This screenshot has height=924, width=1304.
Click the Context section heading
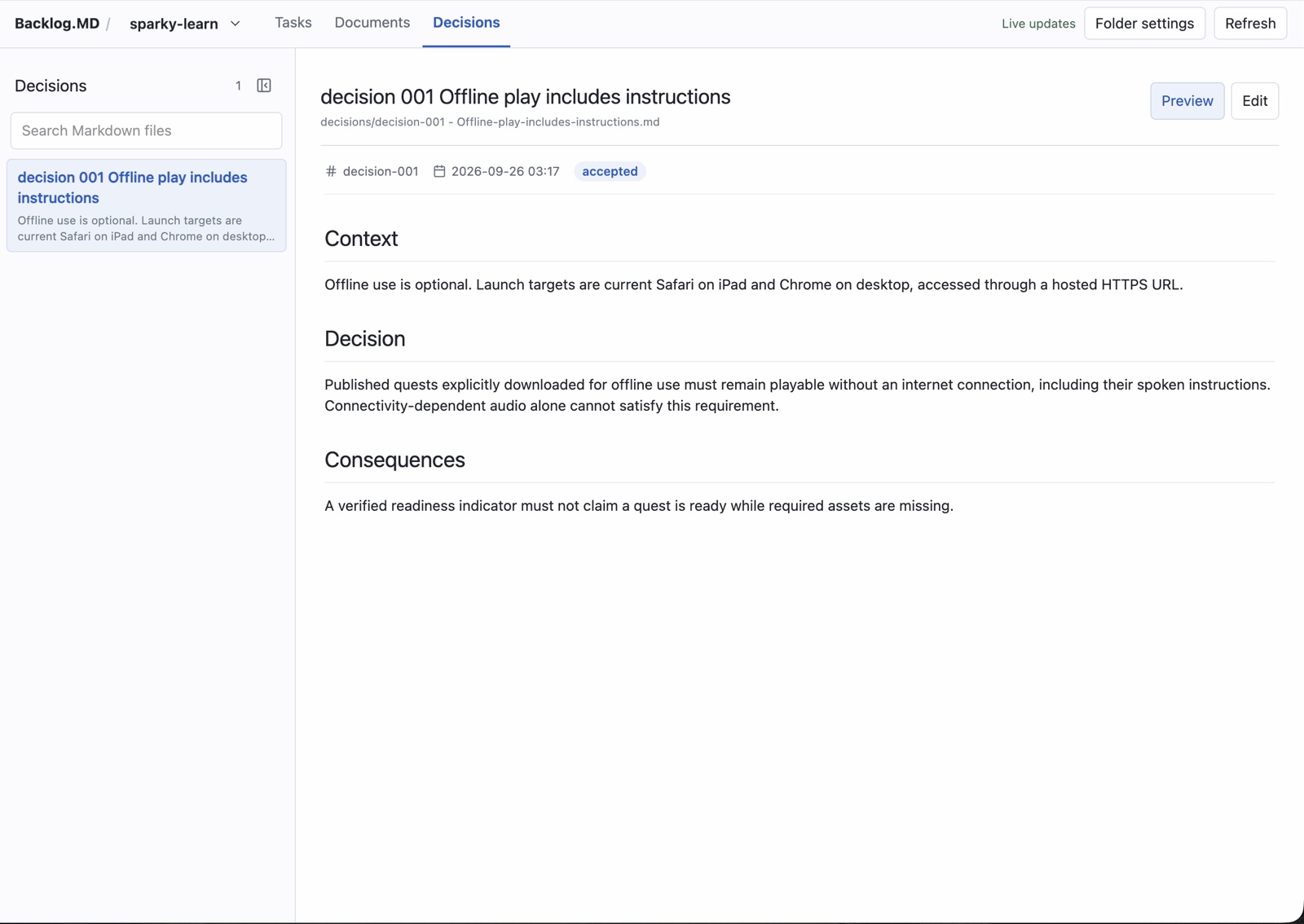tap(361, 239)
